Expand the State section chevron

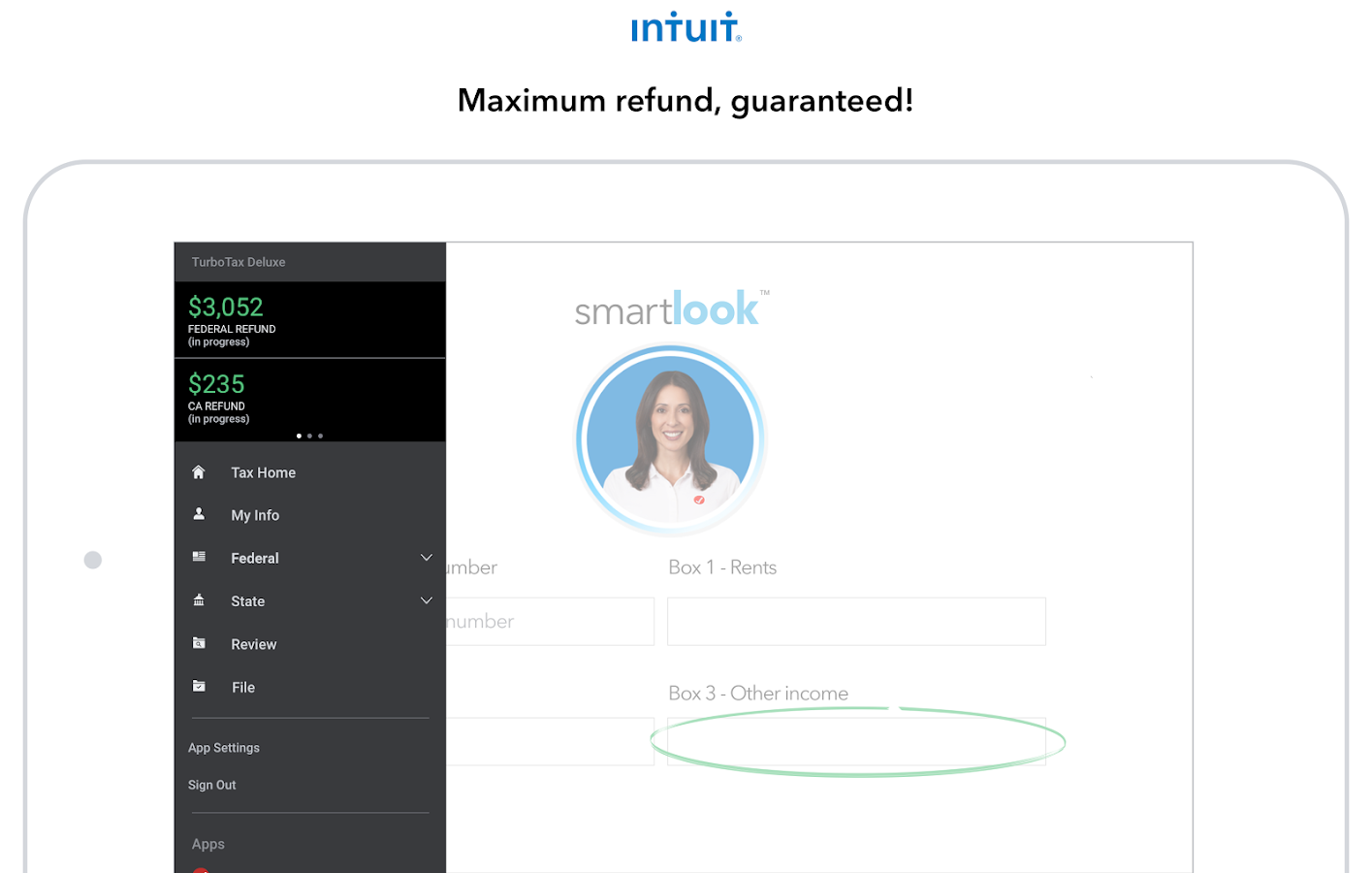[426, 600]
